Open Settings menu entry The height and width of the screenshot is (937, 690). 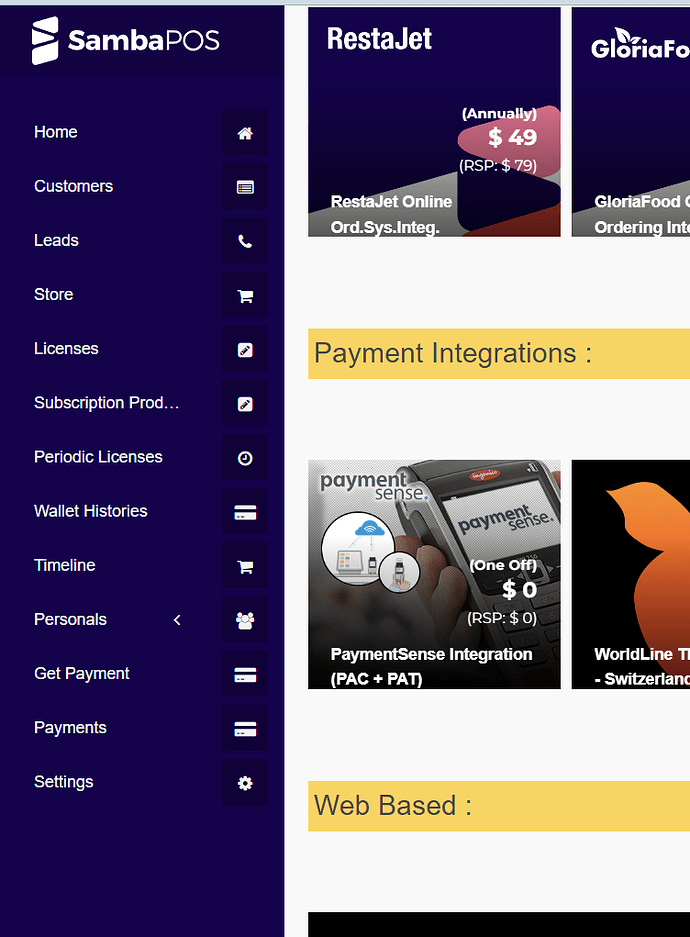[x=64, y=782]
